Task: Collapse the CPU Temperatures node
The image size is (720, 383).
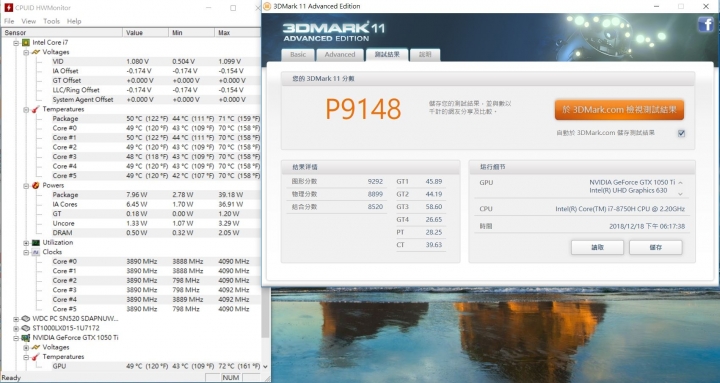Action: (x=26, y=109)
